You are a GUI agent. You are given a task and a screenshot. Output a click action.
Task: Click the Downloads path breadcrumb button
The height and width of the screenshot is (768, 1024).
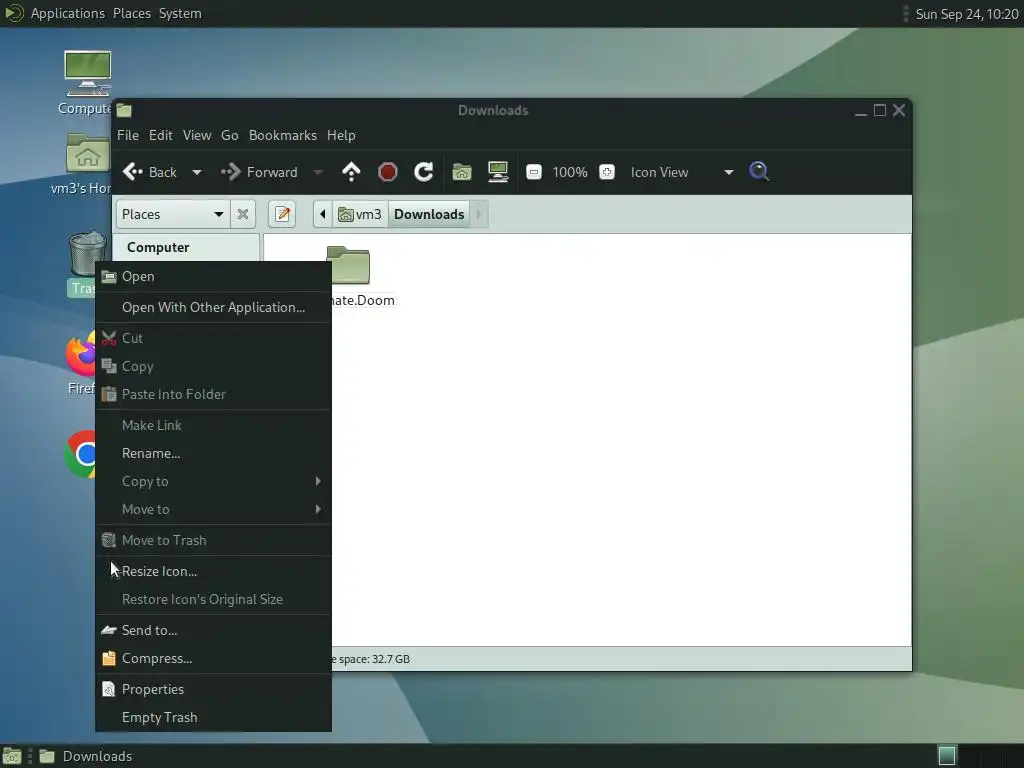(x=429, y=214)
